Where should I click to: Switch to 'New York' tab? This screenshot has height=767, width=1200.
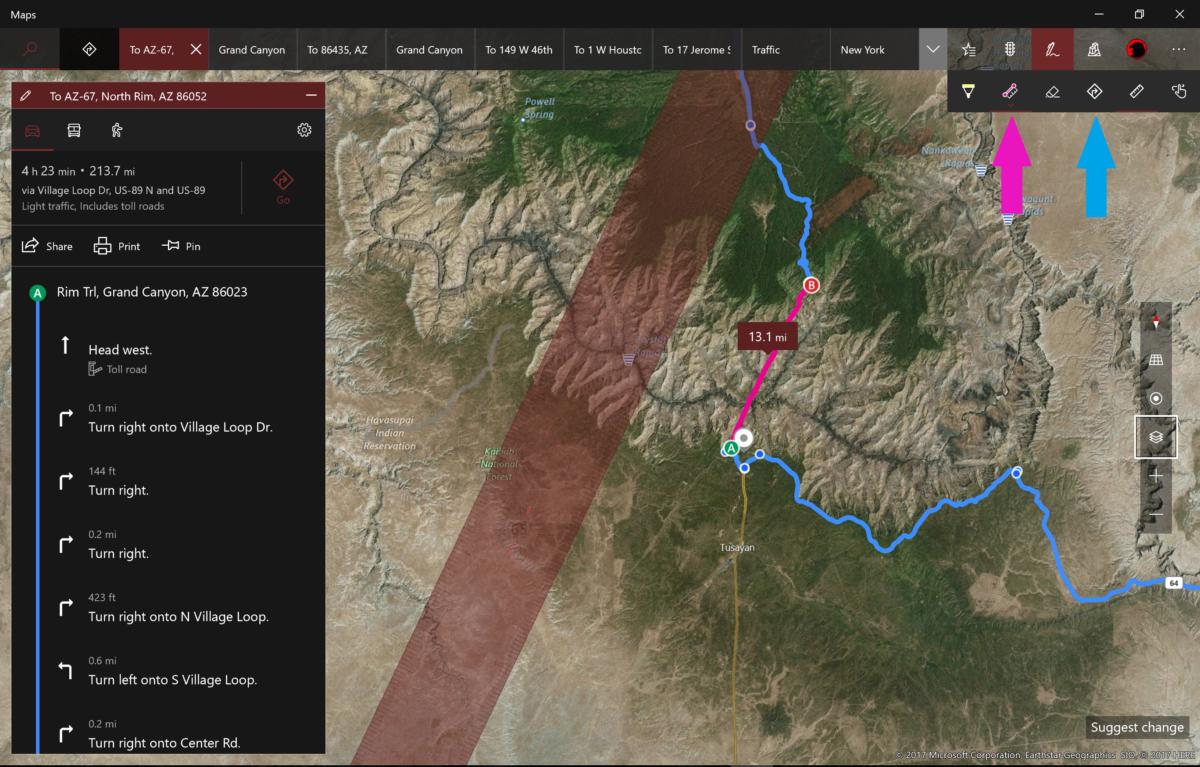pyautogui.click(x=874, y=49)
